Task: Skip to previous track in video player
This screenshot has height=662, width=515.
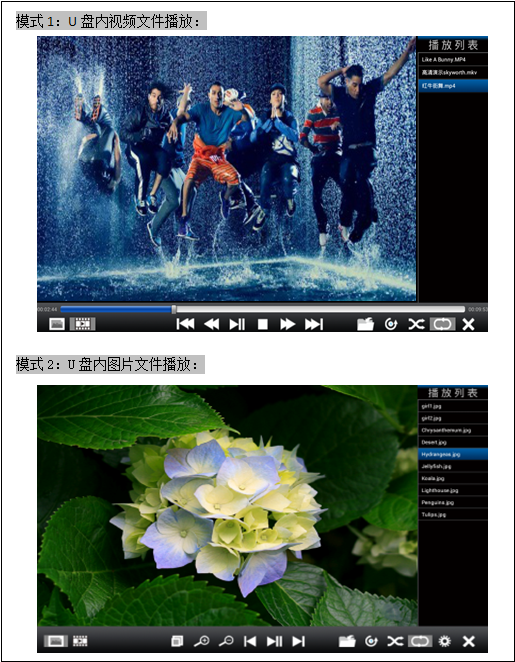Action: (x=185, y=324)
